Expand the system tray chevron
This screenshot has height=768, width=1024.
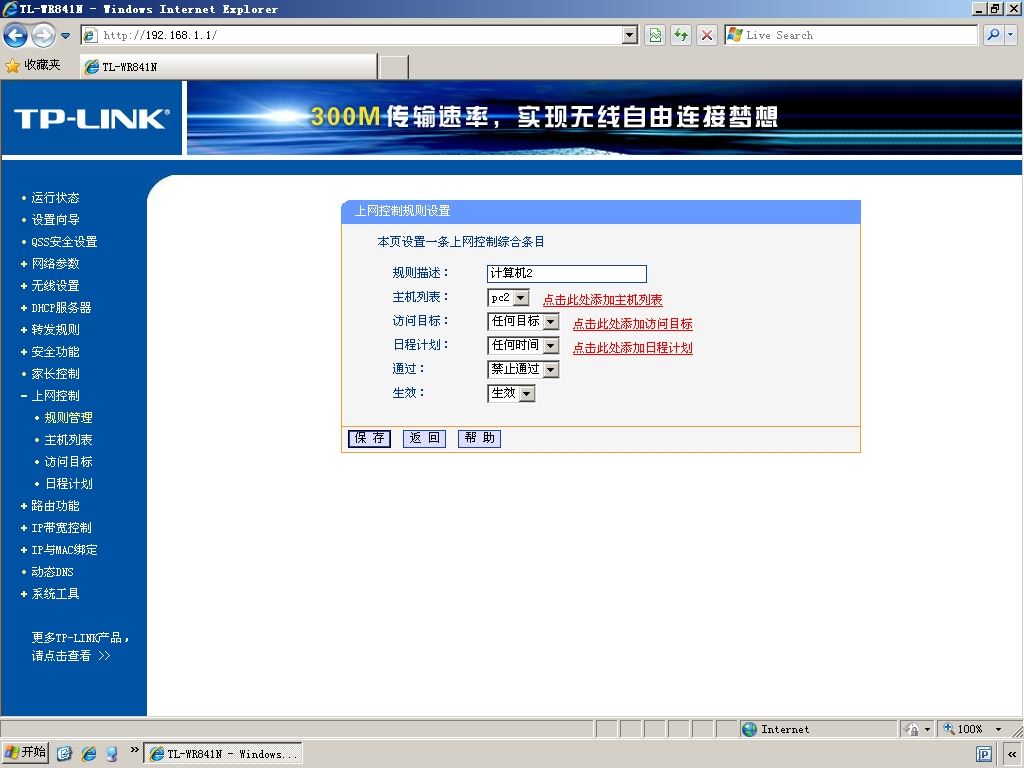pyautogui.click(x=1012, y=754)
